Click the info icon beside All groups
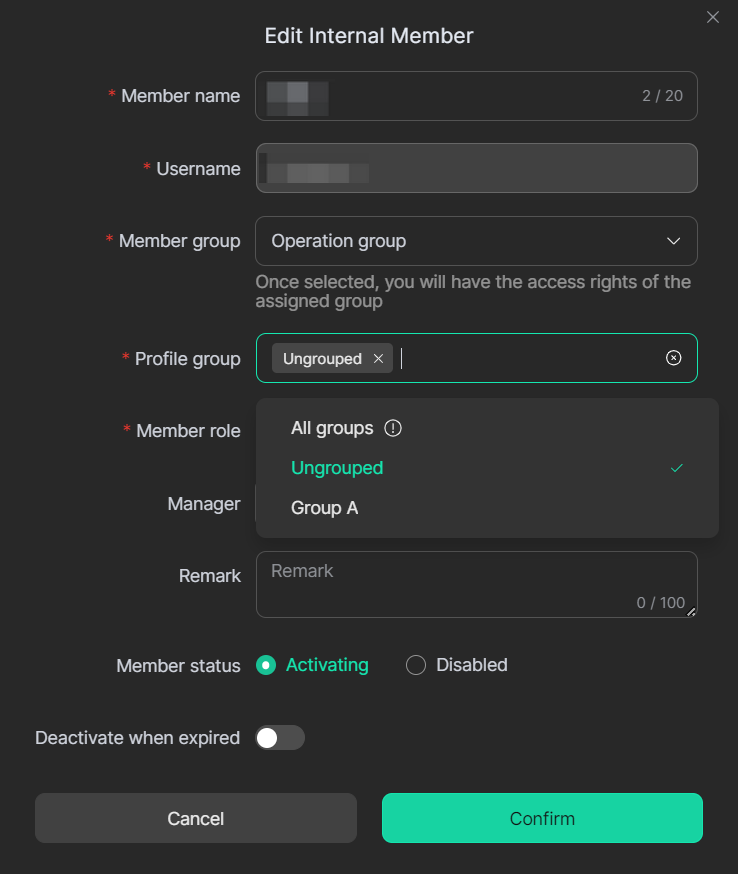738x874 pixels. pos(393,428)
